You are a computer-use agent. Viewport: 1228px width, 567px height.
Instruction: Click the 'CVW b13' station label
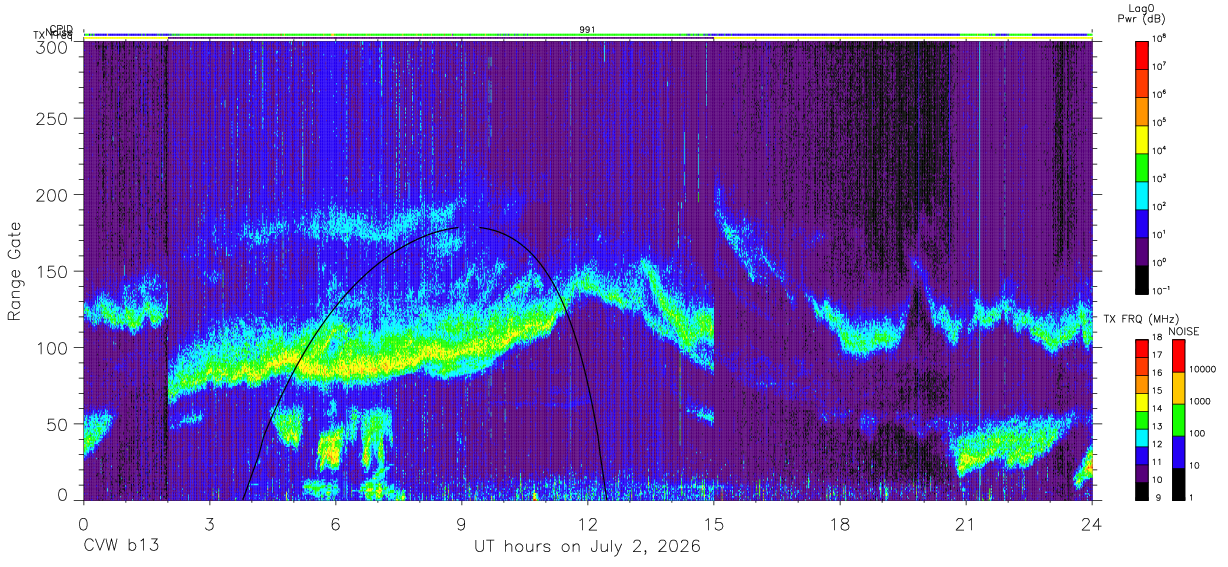pos(121,546)
